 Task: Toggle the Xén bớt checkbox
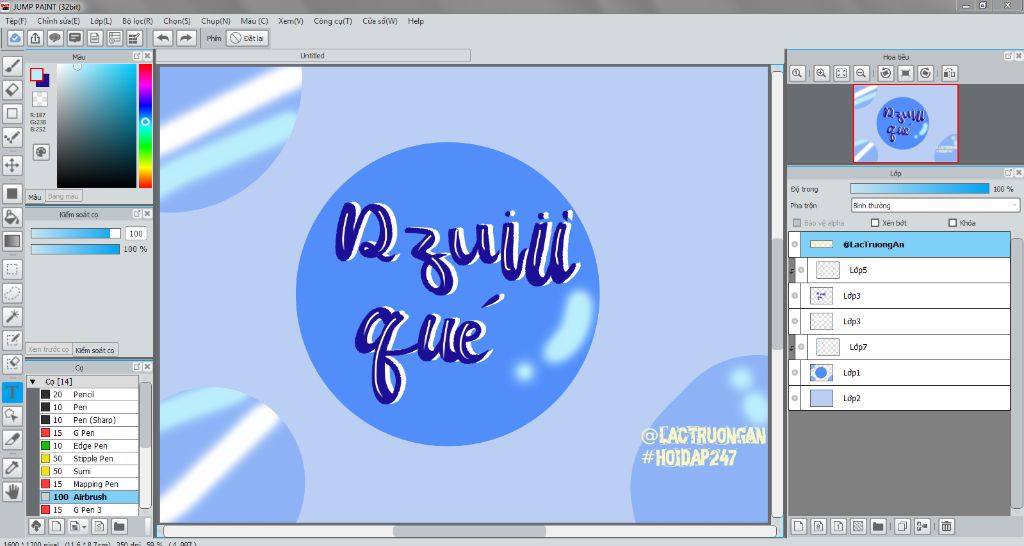point(875,223)
